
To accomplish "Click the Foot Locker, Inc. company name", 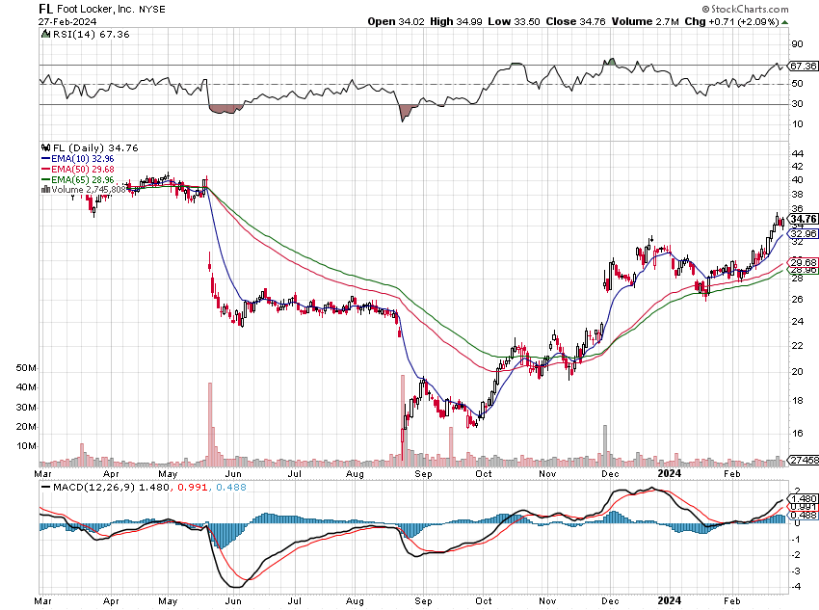I will 96,9.
